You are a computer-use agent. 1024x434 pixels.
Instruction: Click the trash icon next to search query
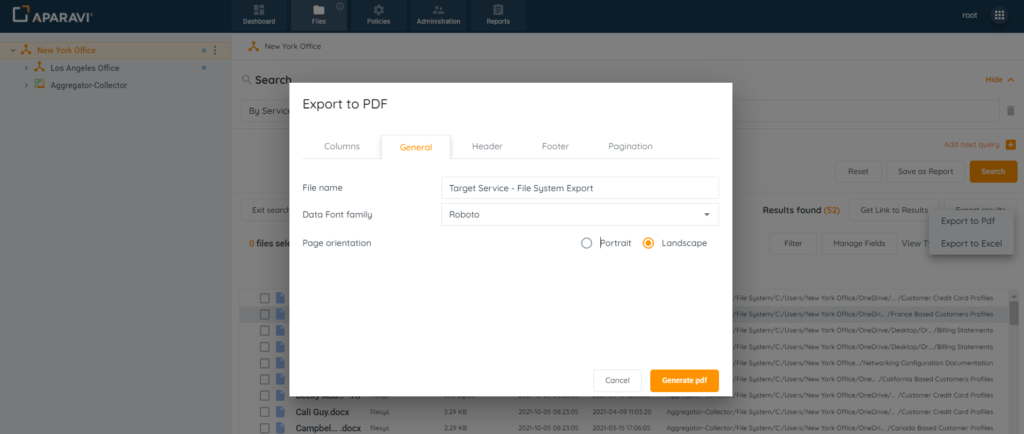click(x=1010, y=111)
